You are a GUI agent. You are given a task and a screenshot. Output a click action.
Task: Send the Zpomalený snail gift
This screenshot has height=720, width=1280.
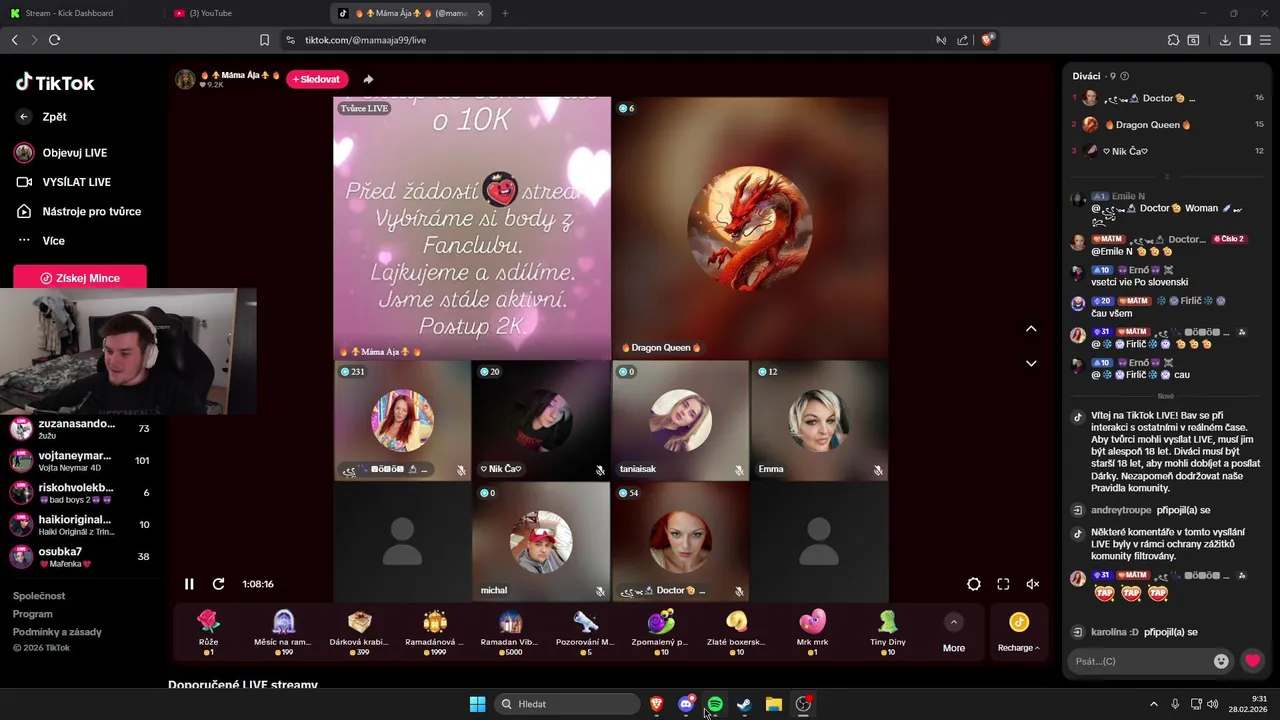pos(660,632)
